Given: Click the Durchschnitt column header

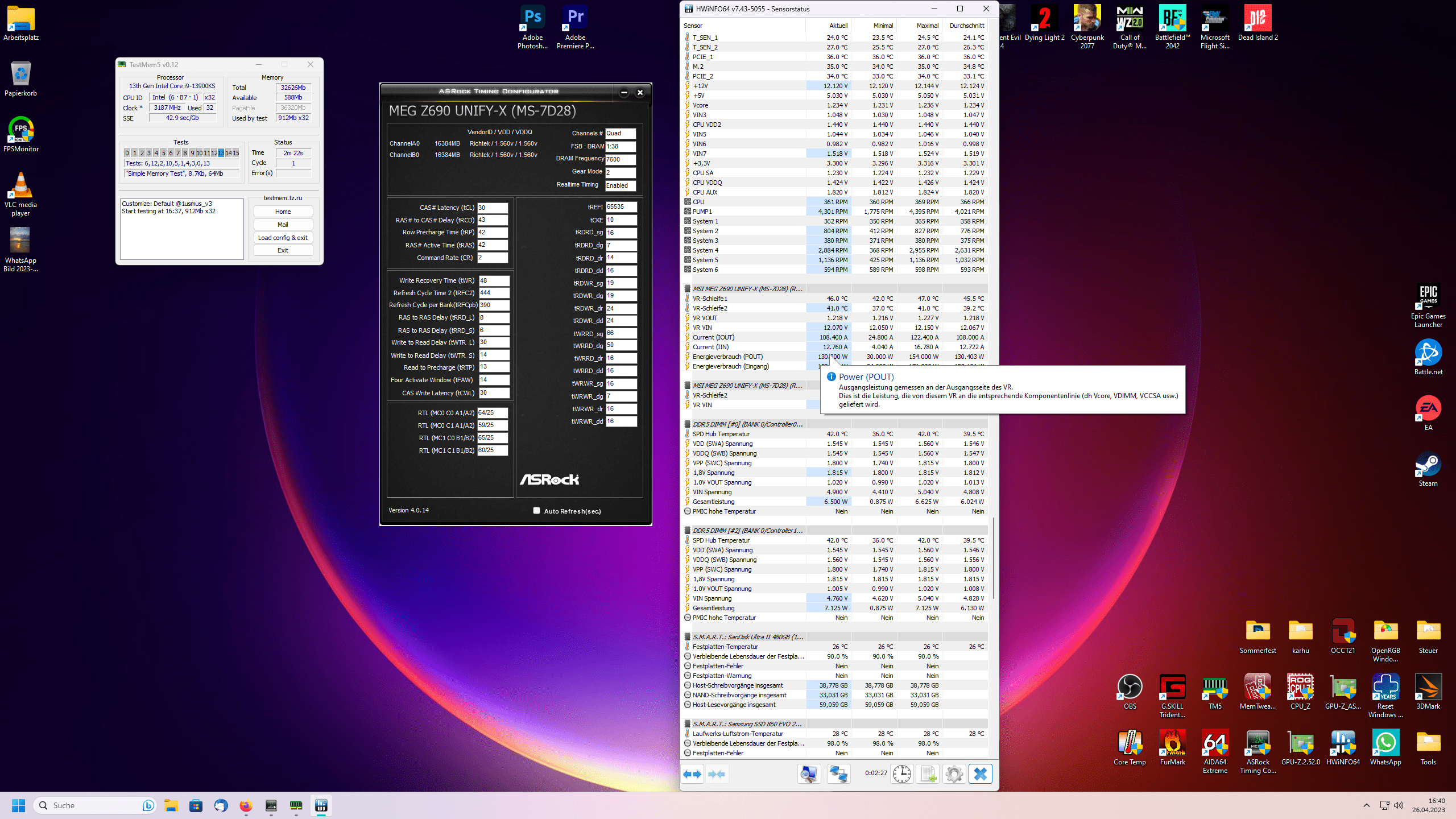Looking at the screenshot, I should [966, 26].
